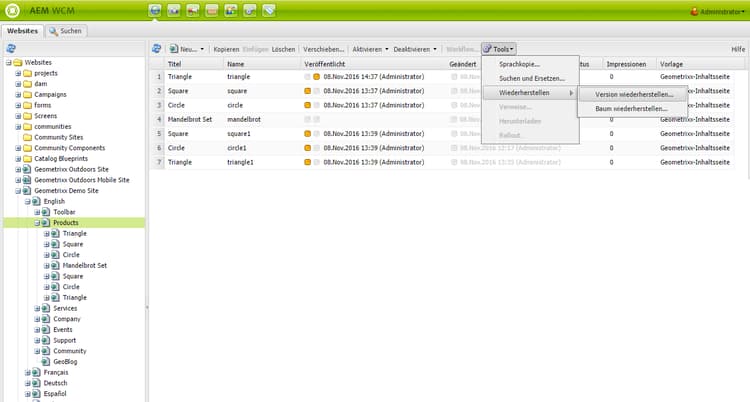Image resolution: width=750 pixels, height=402 pixels.
Task: Click the tree panel collapse splitter handle
Action: point(147,307)
